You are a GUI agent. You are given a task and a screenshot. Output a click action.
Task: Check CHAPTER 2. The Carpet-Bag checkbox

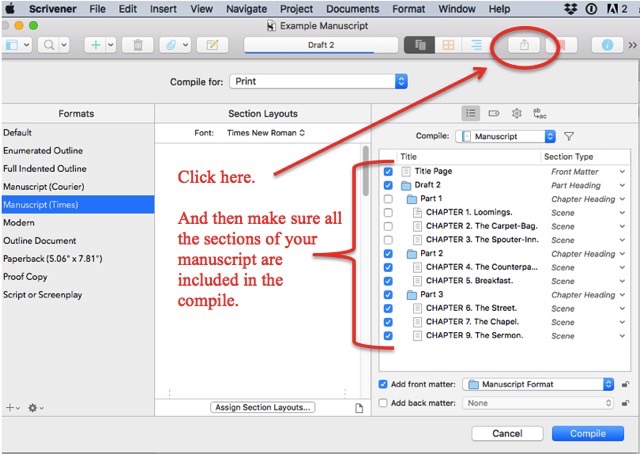click(388, 226)
